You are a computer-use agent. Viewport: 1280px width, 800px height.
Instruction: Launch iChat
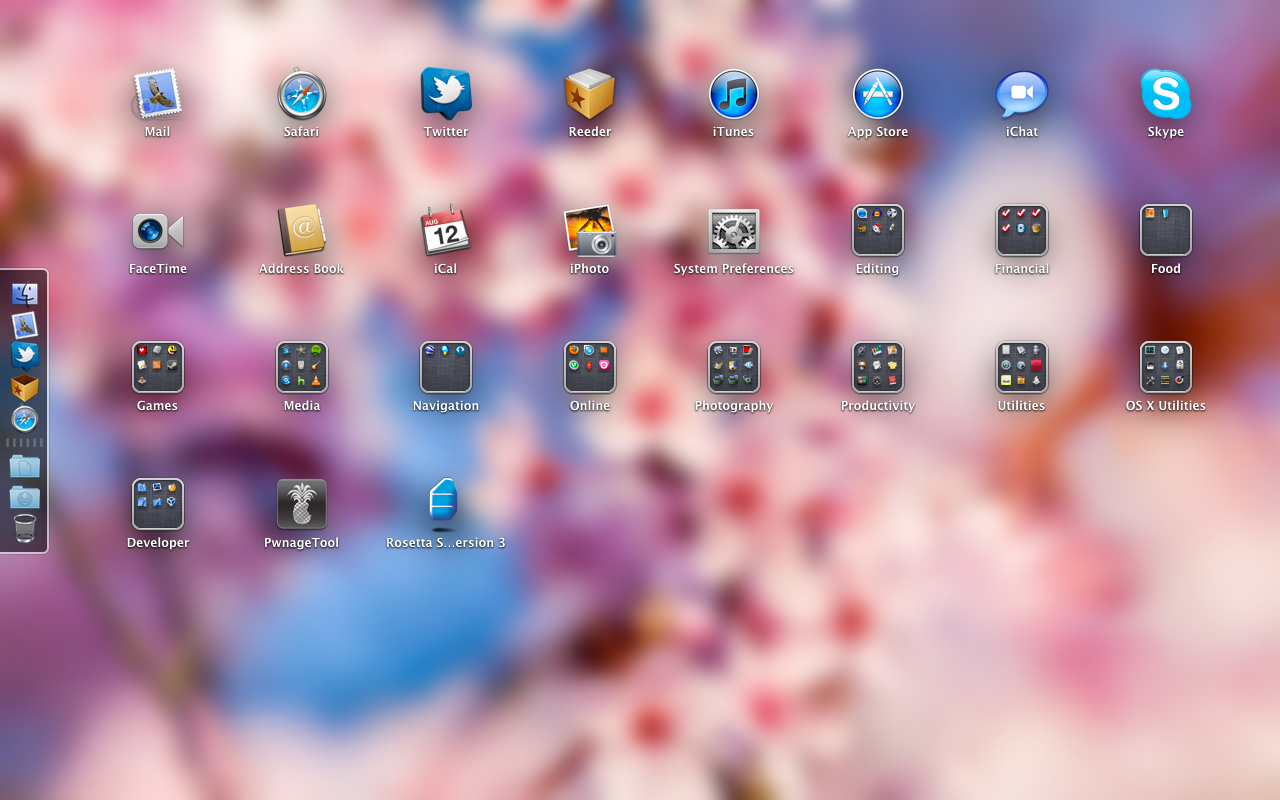[1022, 94]
